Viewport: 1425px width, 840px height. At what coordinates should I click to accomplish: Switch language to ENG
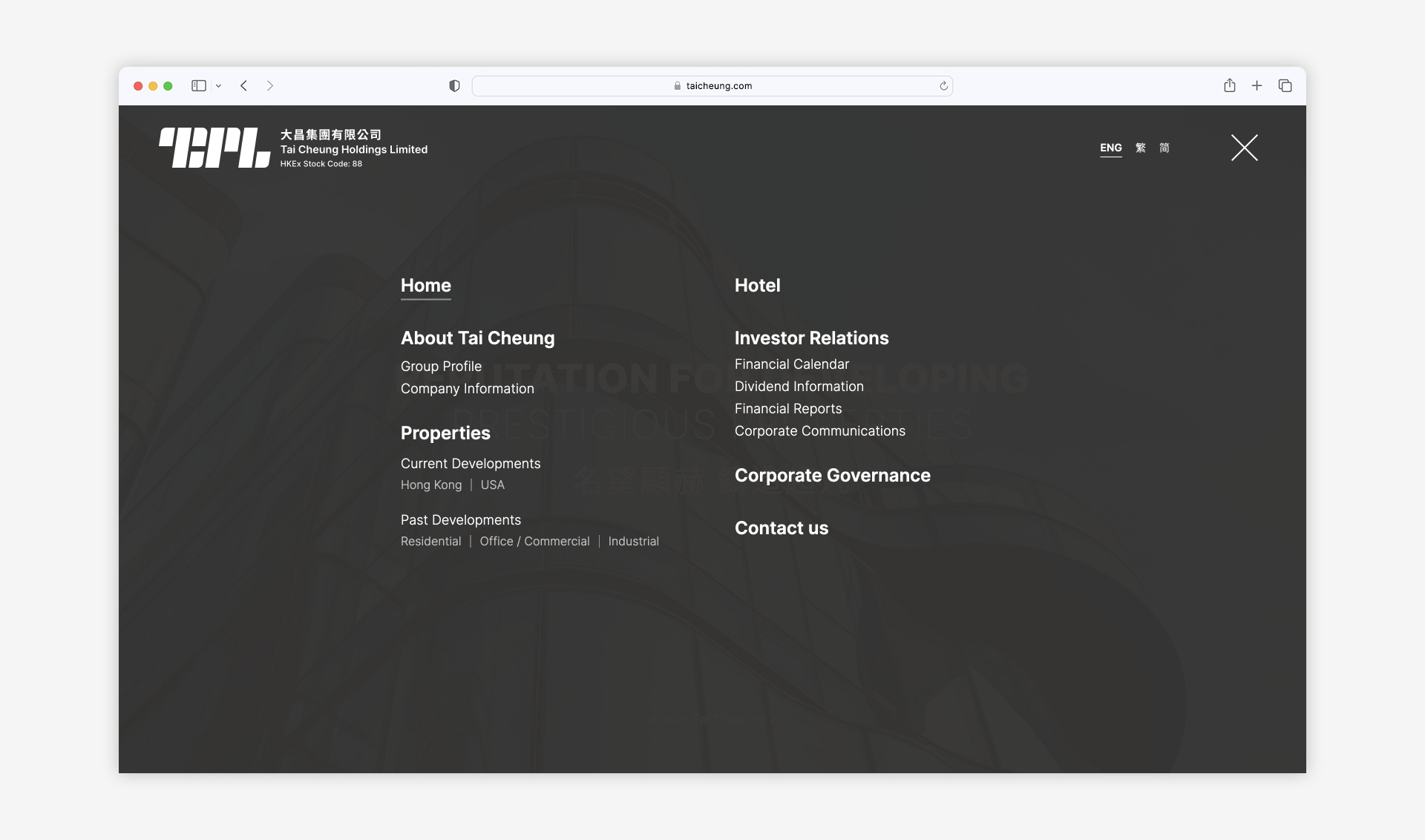pos(1110,148)
